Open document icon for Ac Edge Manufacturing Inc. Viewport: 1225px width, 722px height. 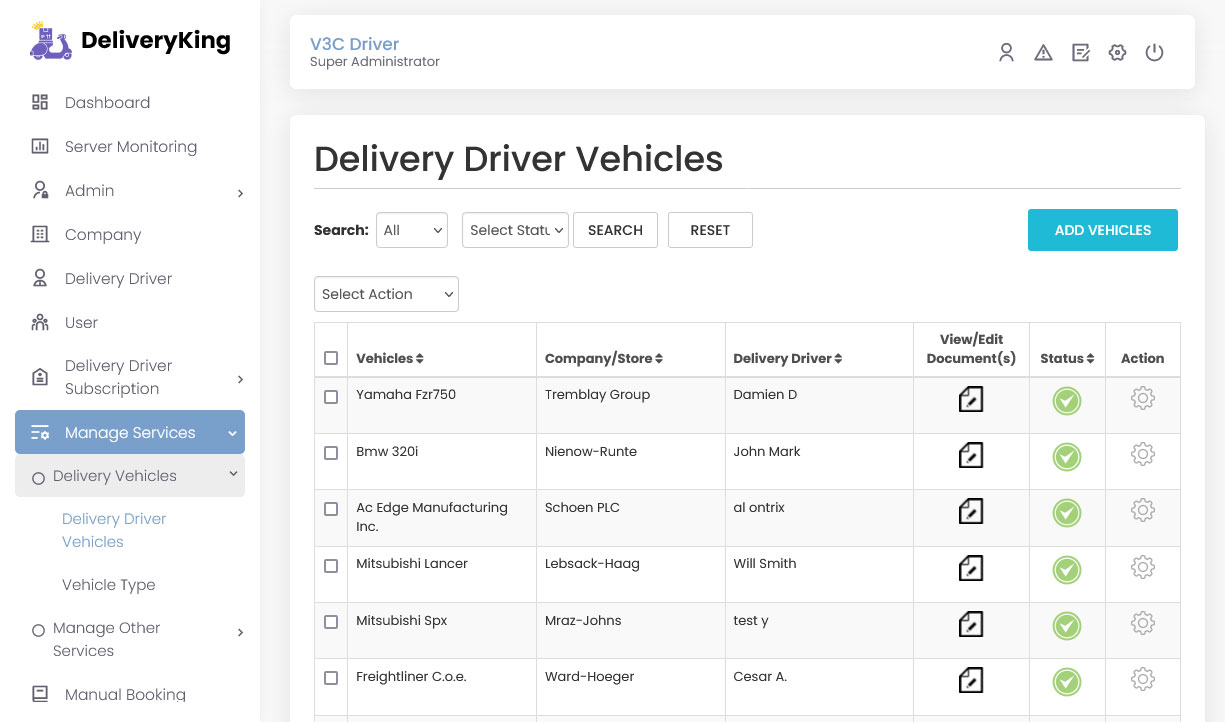click(970, 512)
